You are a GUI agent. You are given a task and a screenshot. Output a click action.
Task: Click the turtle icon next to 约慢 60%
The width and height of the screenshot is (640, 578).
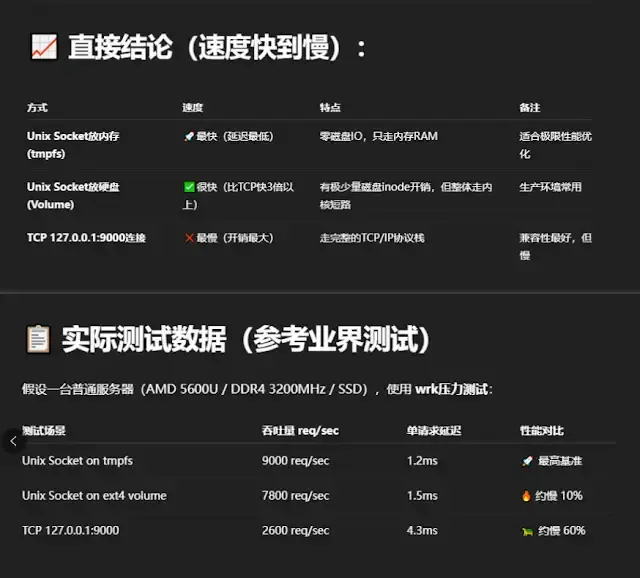(x=527, y=531)
